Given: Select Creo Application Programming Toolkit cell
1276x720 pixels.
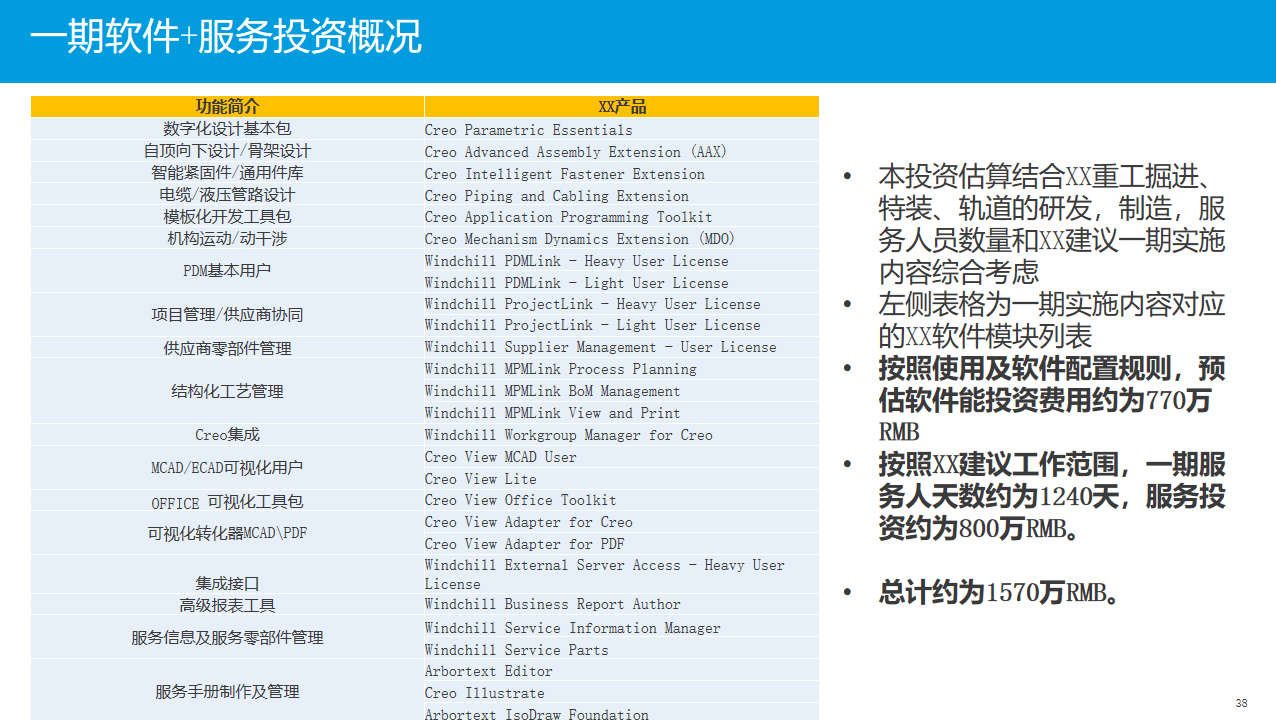Looking at the screenshot, I should pos(621,217).
